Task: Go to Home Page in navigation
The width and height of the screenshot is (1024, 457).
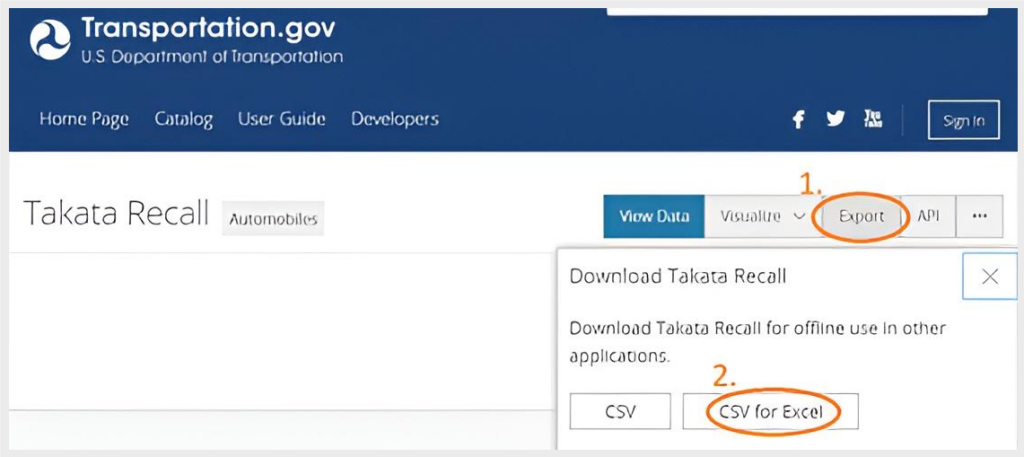Action: point(84,119)
